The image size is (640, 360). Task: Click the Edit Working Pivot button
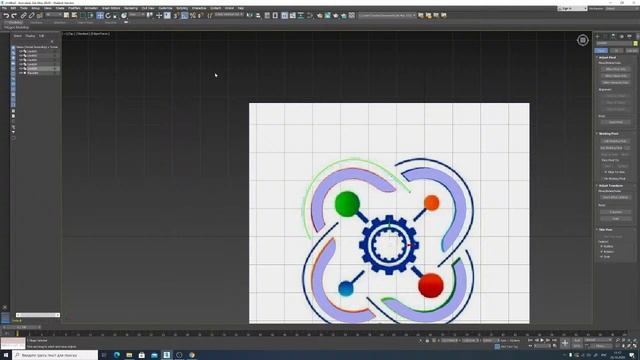tap(616, 141)
